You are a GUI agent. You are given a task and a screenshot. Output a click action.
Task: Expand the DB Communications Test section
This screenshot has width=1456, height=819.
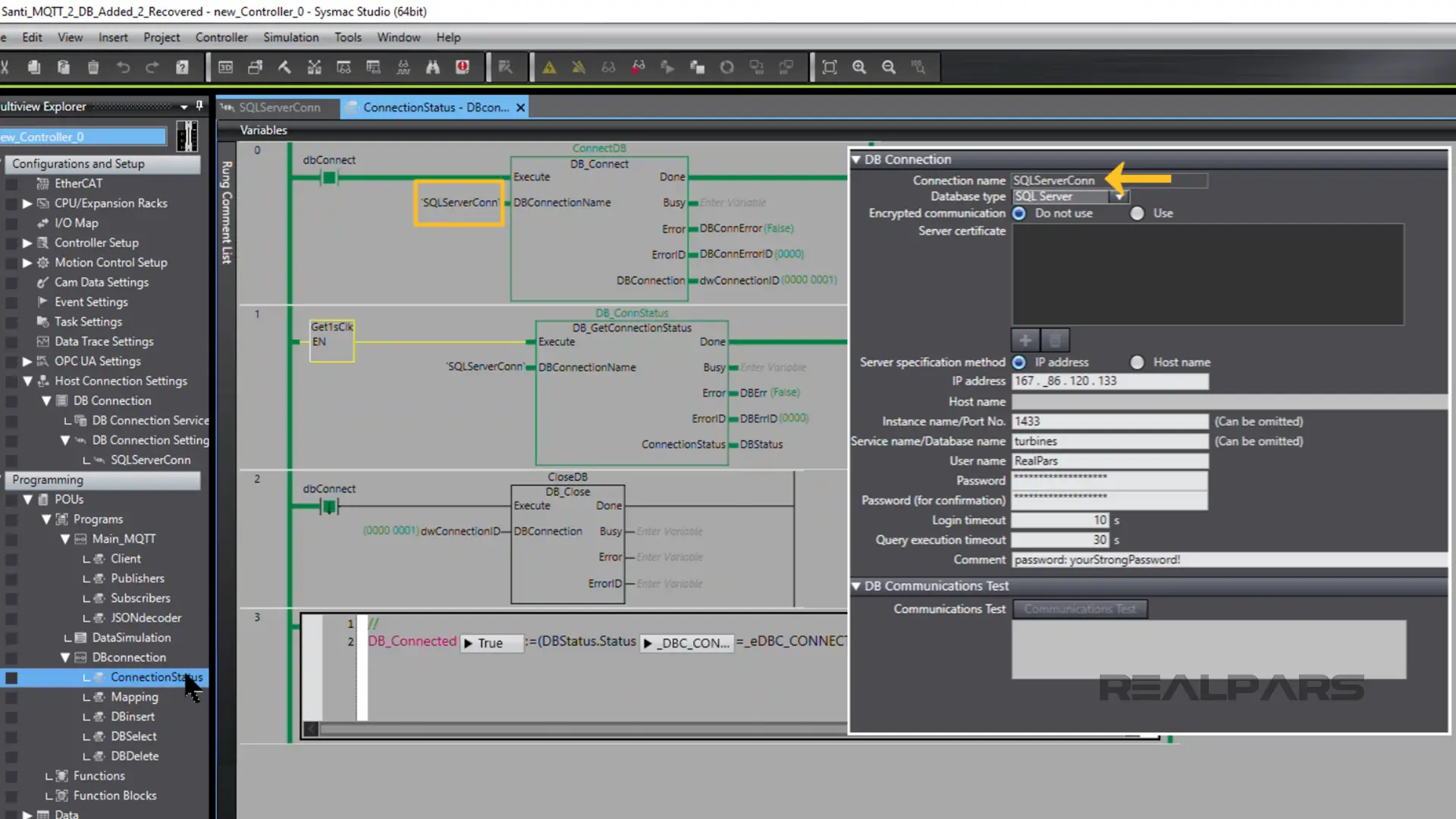click(x=857, y=586)
